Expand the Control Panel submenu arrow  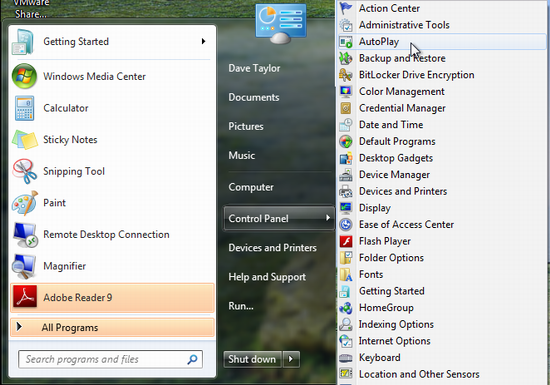point(328,218)
